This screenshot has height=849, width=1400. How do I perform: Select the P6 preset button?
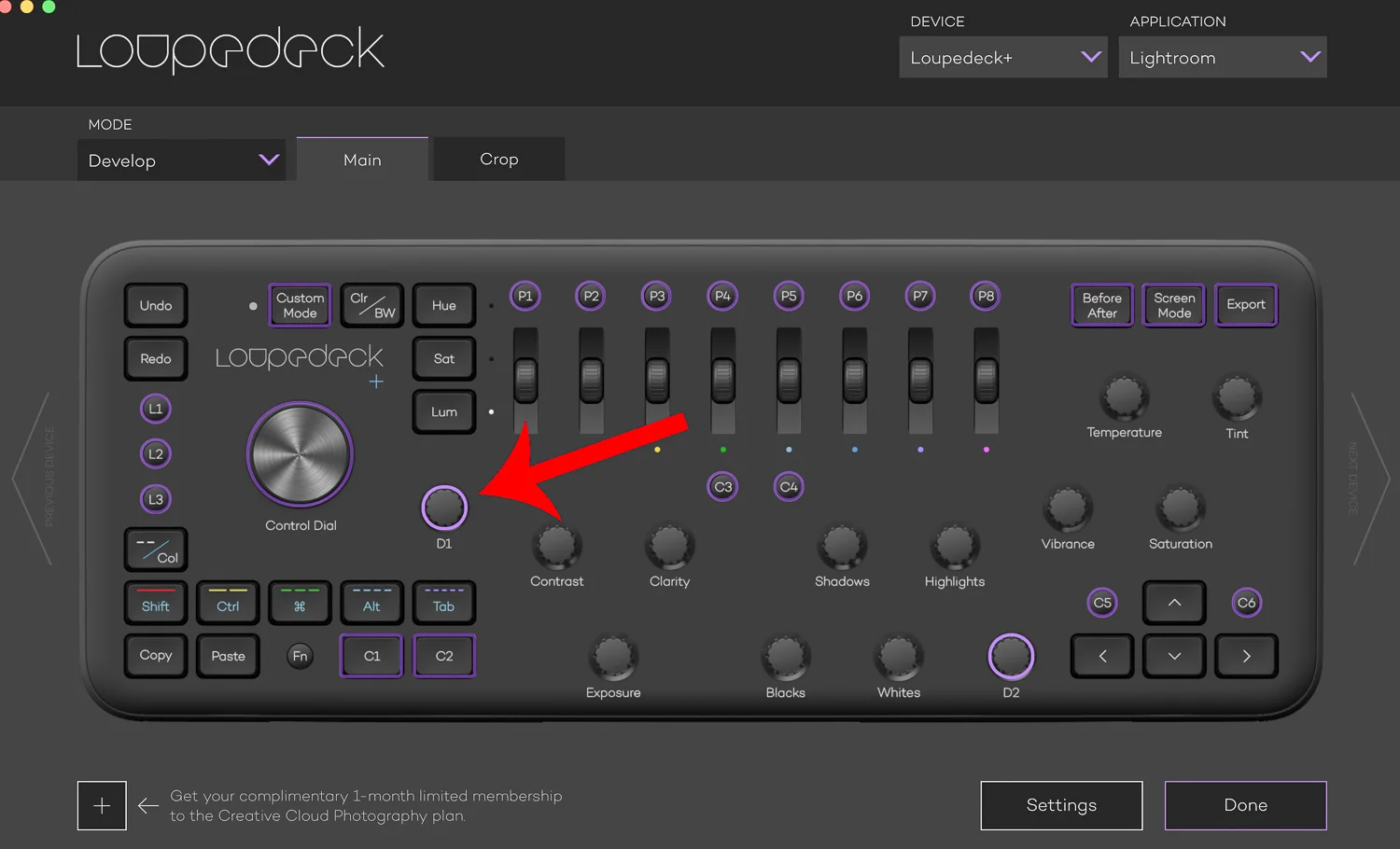854,296
